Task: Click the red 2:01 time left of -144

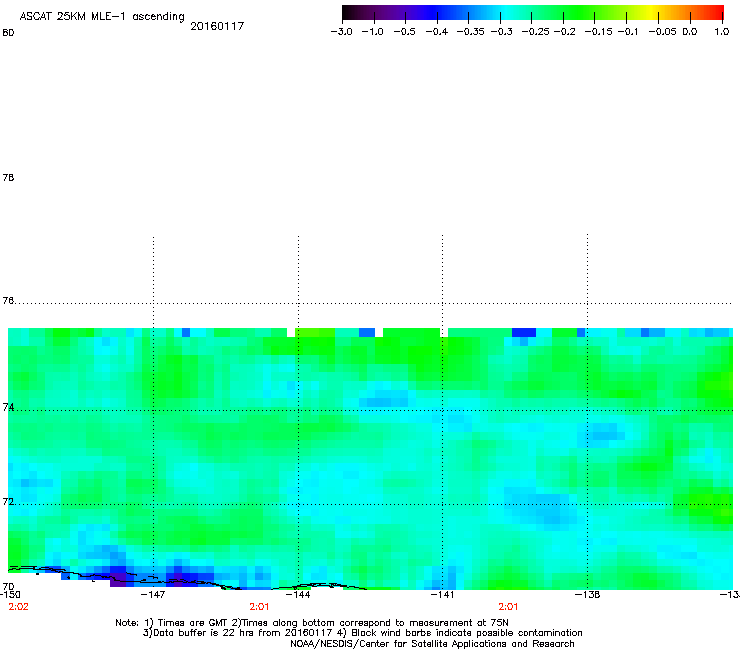Action: 259,607
